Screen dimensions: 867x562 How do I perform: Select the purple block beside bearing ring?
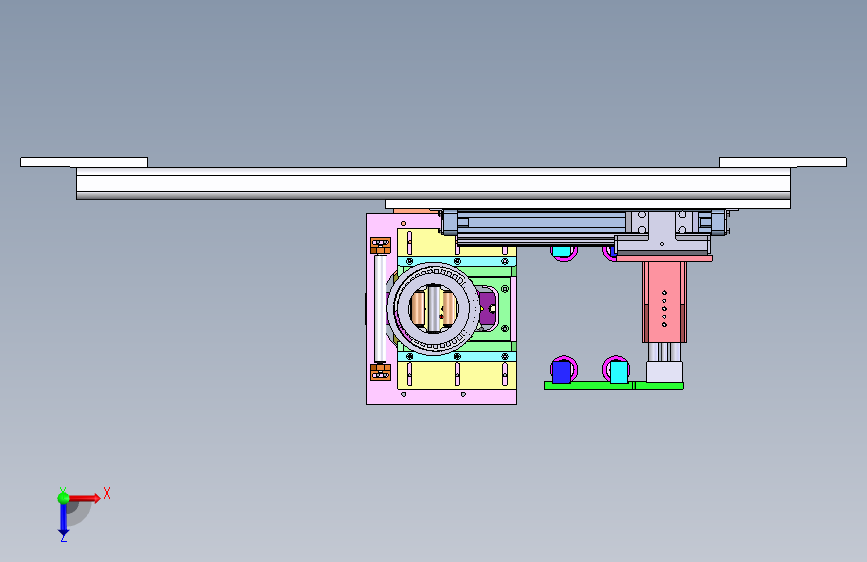click(x=488, y=308)
